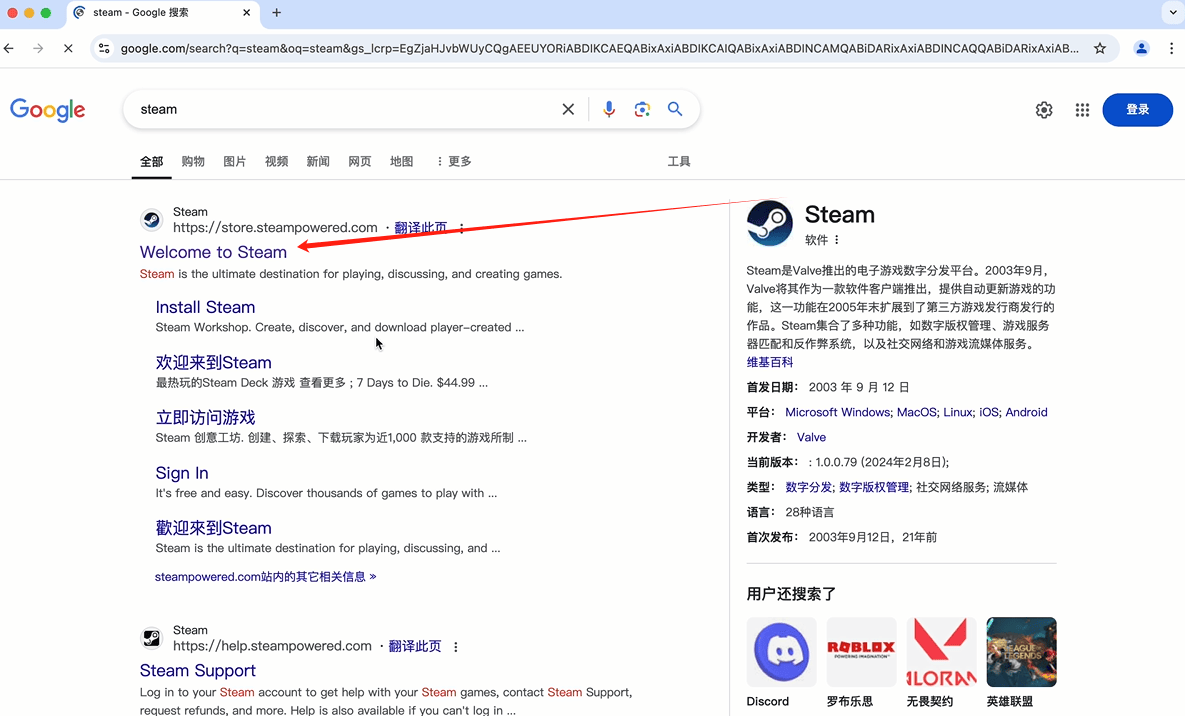Open the Roblox 罗布乐思 thumbnail
The image size is (1185, 716).
pyautogui.click(x=862, y=652)
